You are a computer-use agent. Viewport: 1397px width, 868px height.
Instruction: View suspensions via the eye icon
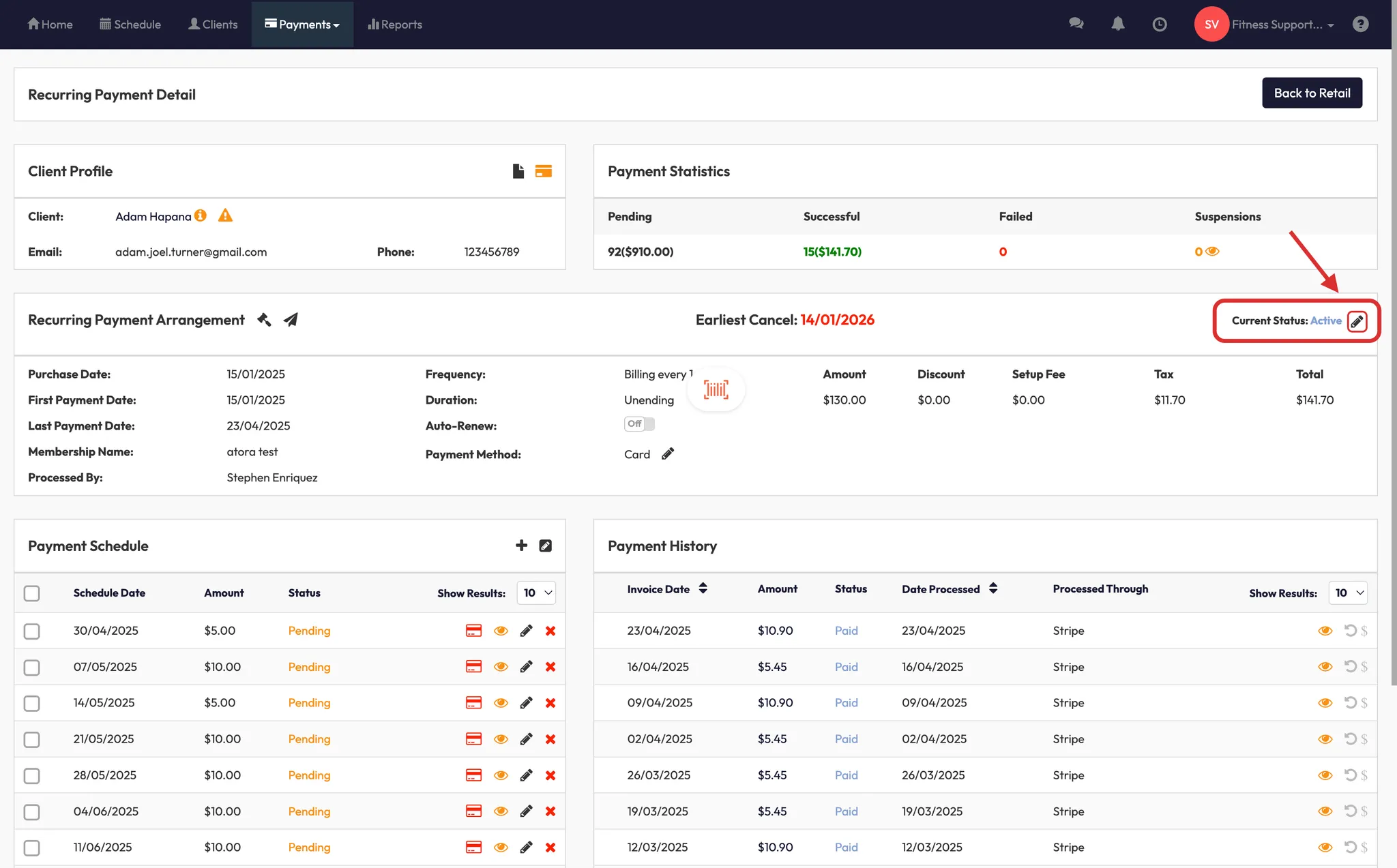1212,252
